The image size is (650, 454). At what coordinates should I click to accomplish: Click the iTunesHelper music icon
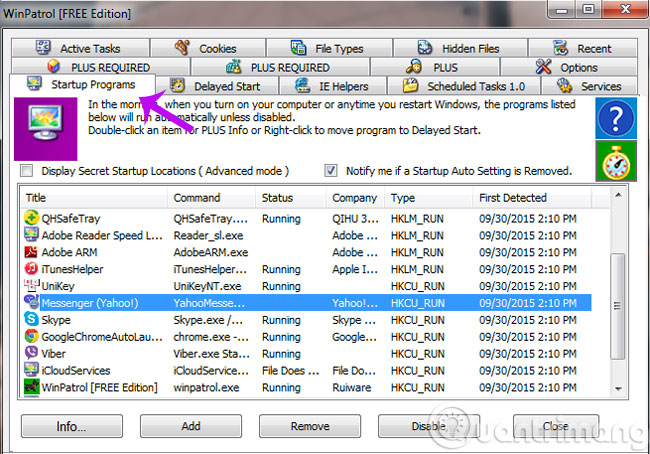[x=32, y=269]
